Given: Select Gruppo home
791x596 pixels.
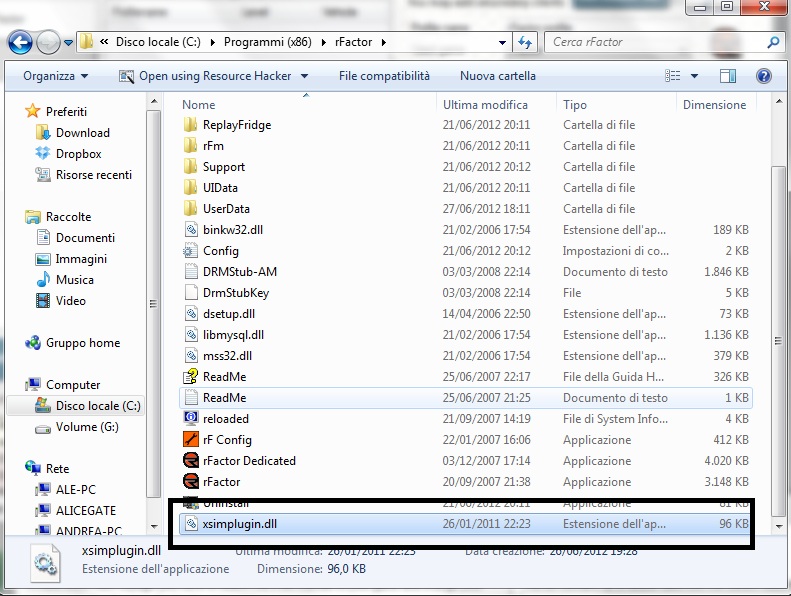Looking at the screenshot, I should point(83,343).
